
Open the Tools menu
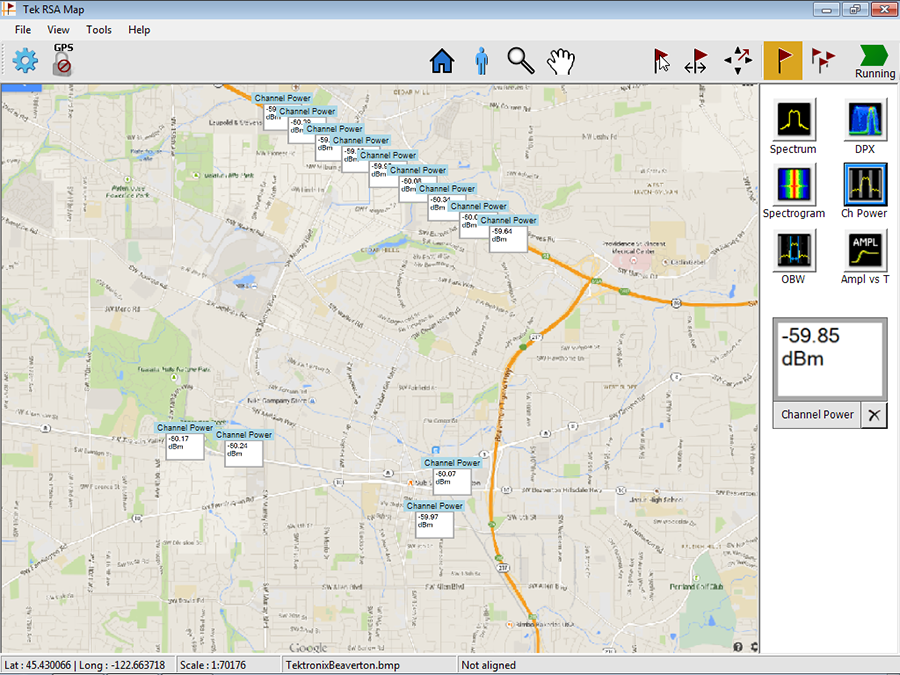(98, 30)
